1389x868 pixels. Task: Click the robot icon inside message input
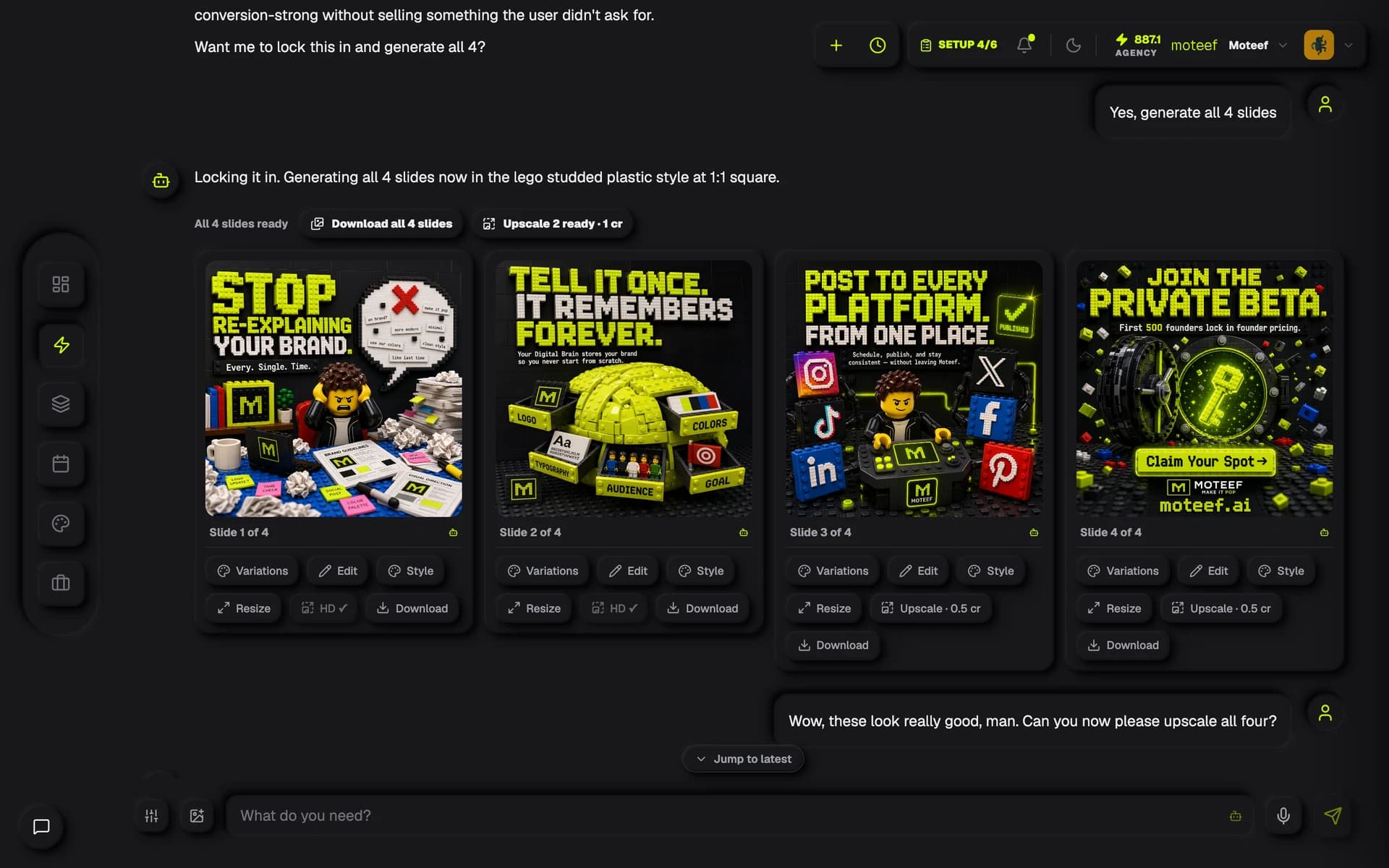point(1236,816)
